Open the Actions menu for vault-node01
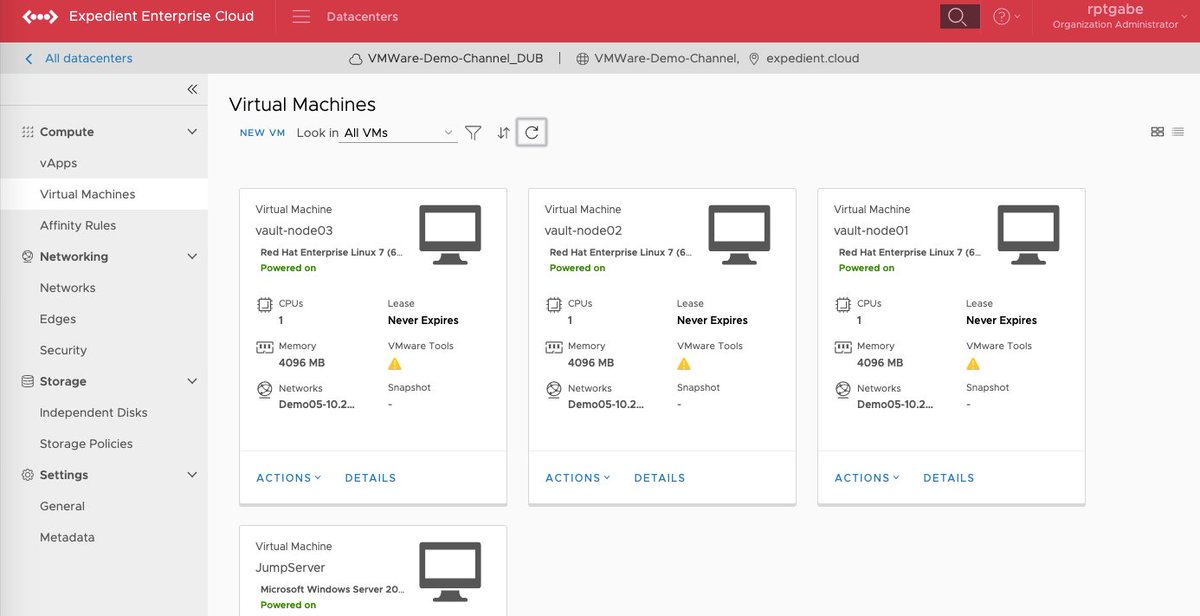 (866, 478)
